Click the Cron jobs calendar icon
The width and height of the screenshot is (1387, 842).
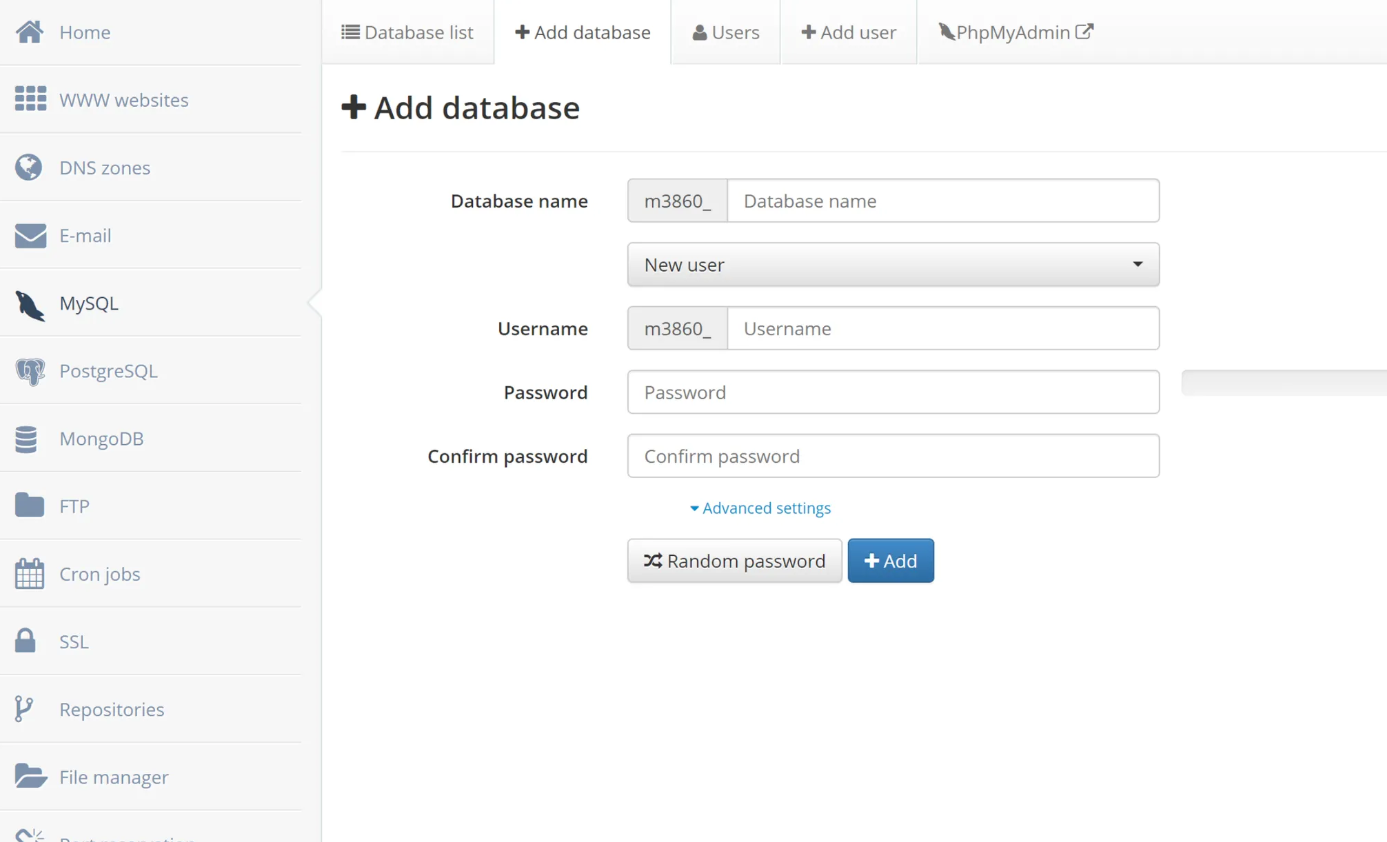pyautogui.click(x=29, y=574)
